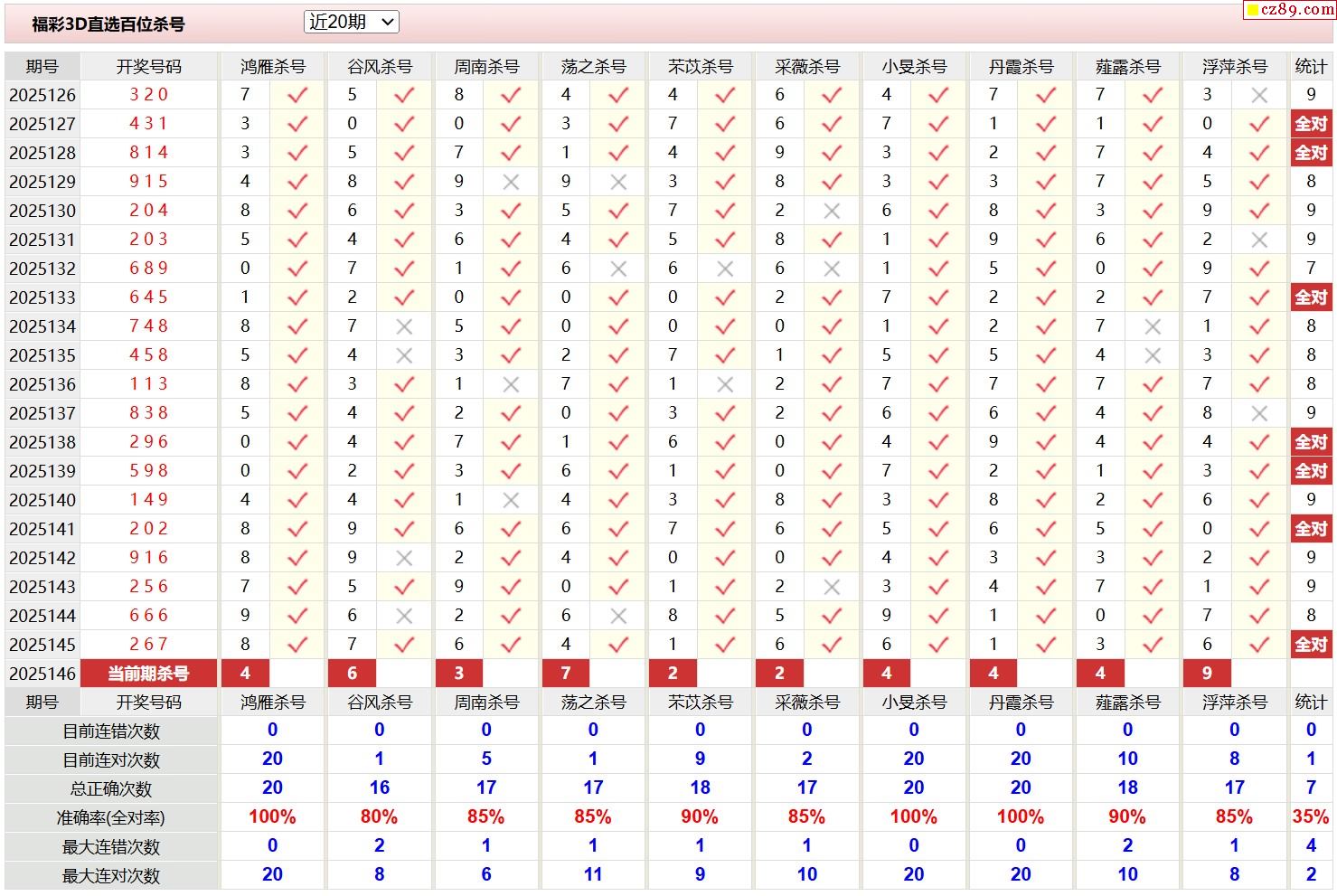Click draw number 666 in row 2025144
The width and height of the screenshot is (1337, 896).
coord(149,616)
